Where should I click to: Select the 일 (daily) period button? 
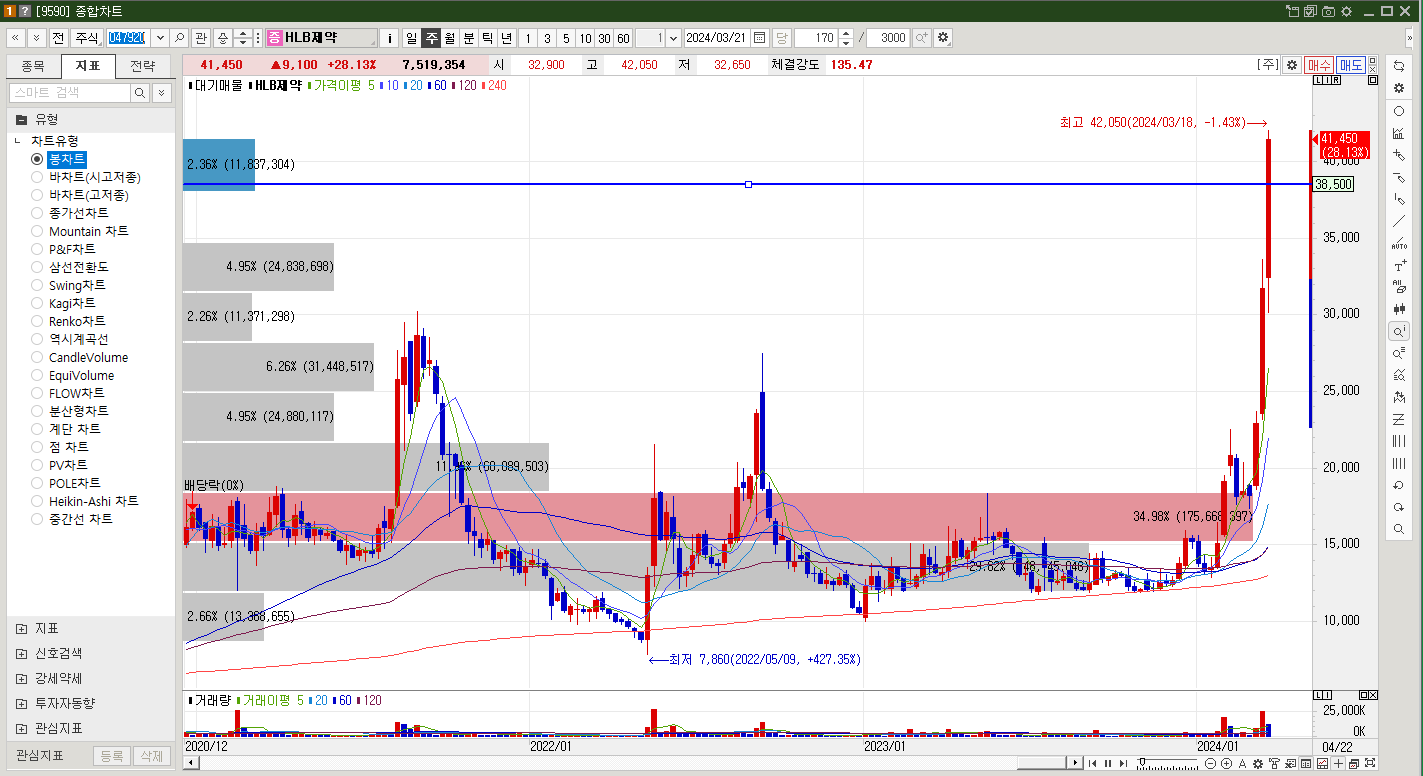click(x=411, y=38)
